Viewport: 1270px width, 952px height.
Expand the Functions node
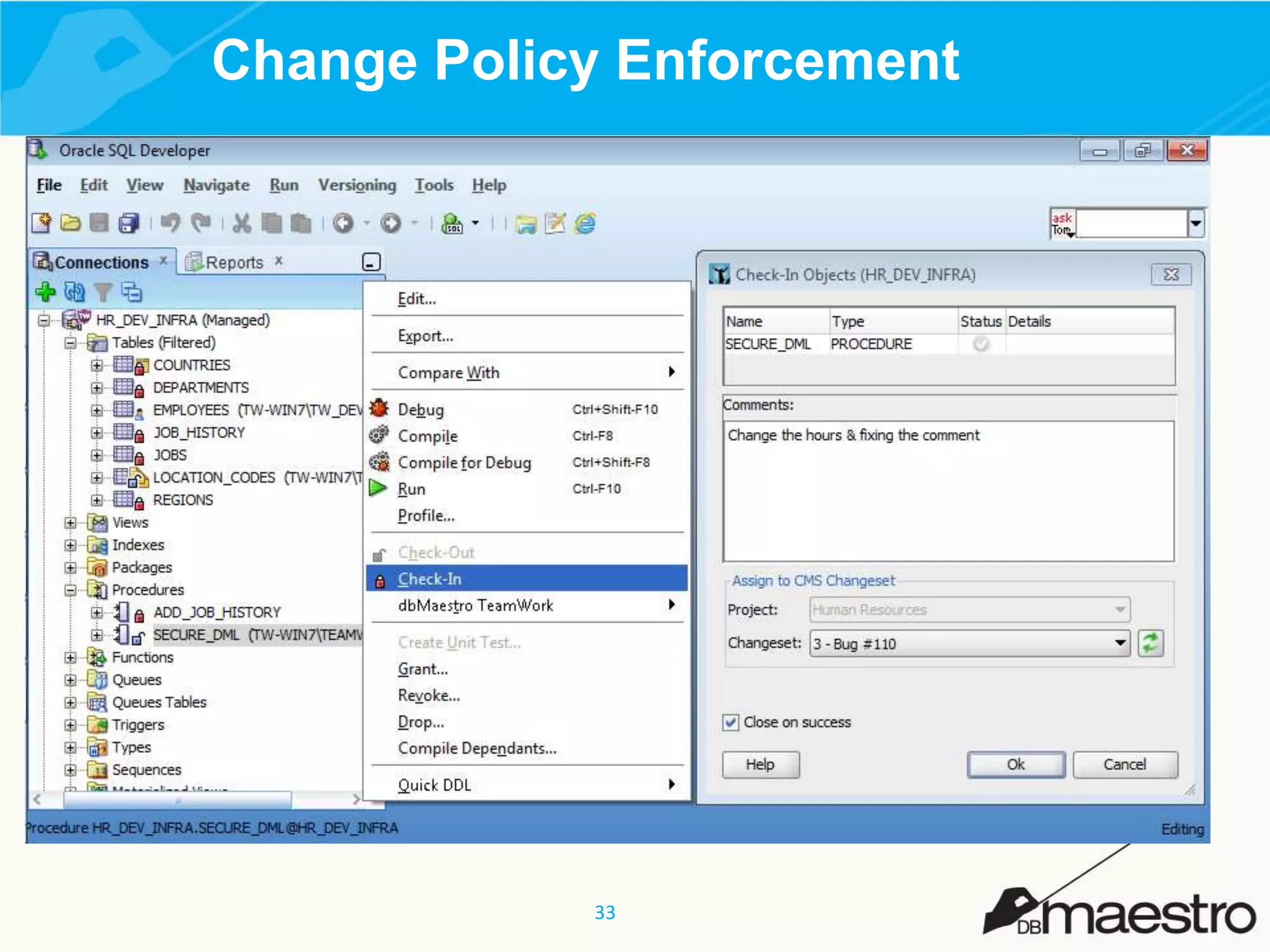pyautogui.click(x=71, y=658)
